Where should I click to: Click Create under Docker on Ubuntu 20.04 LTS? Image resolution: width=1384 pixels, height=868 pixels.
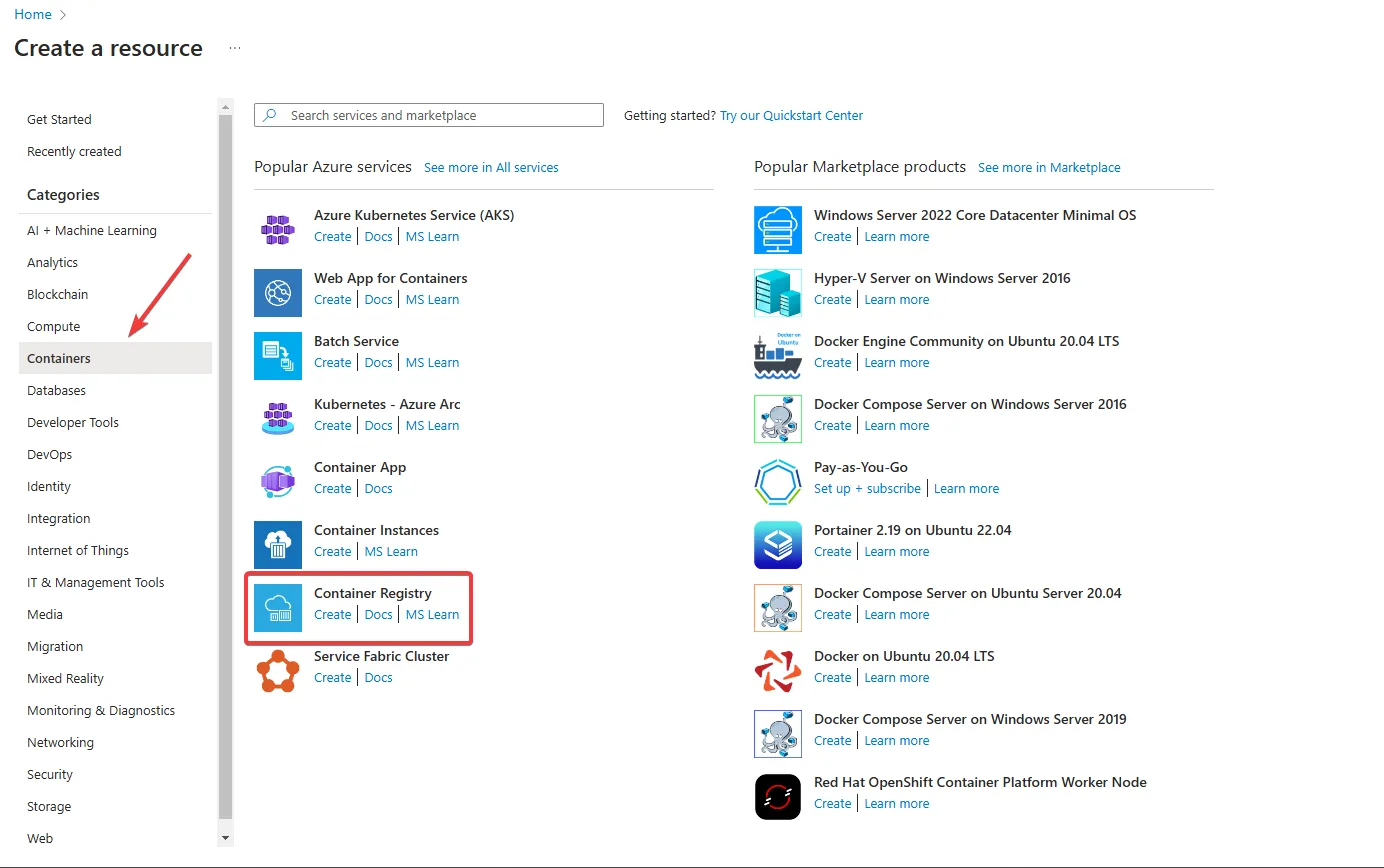[833, 677]
